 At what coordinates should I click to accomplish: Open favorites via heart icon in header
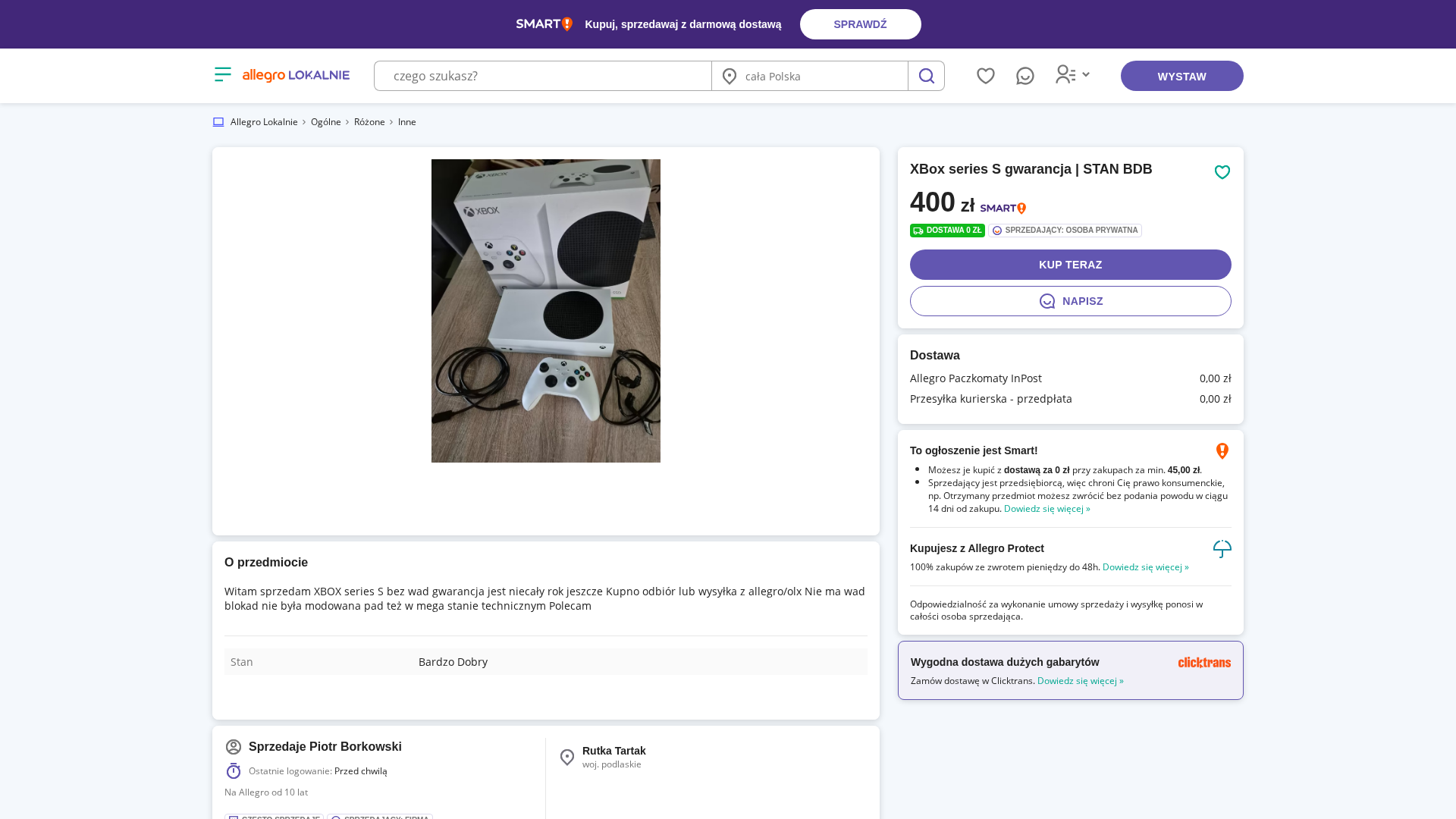[985, 76]
